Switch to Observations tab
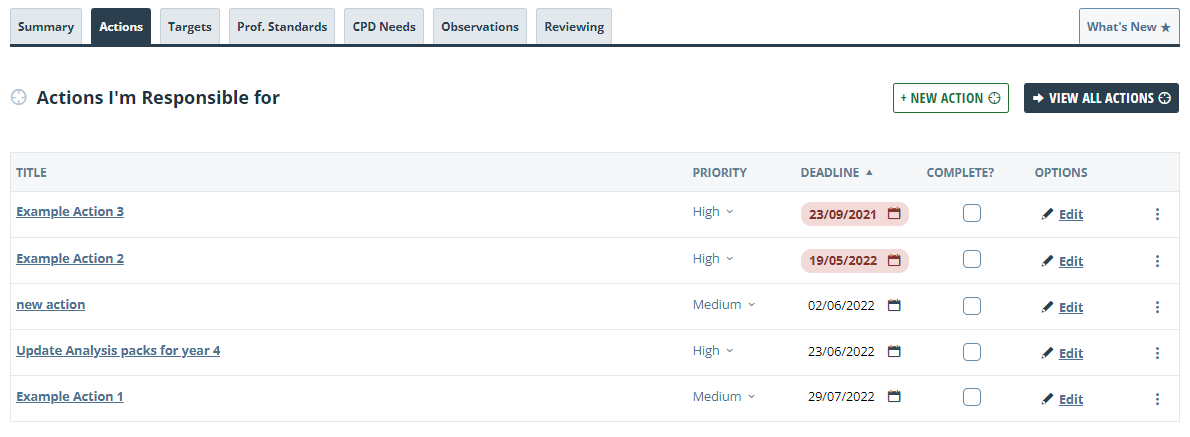The width and height of the screenshot is (1190, 437). (480, 27)
